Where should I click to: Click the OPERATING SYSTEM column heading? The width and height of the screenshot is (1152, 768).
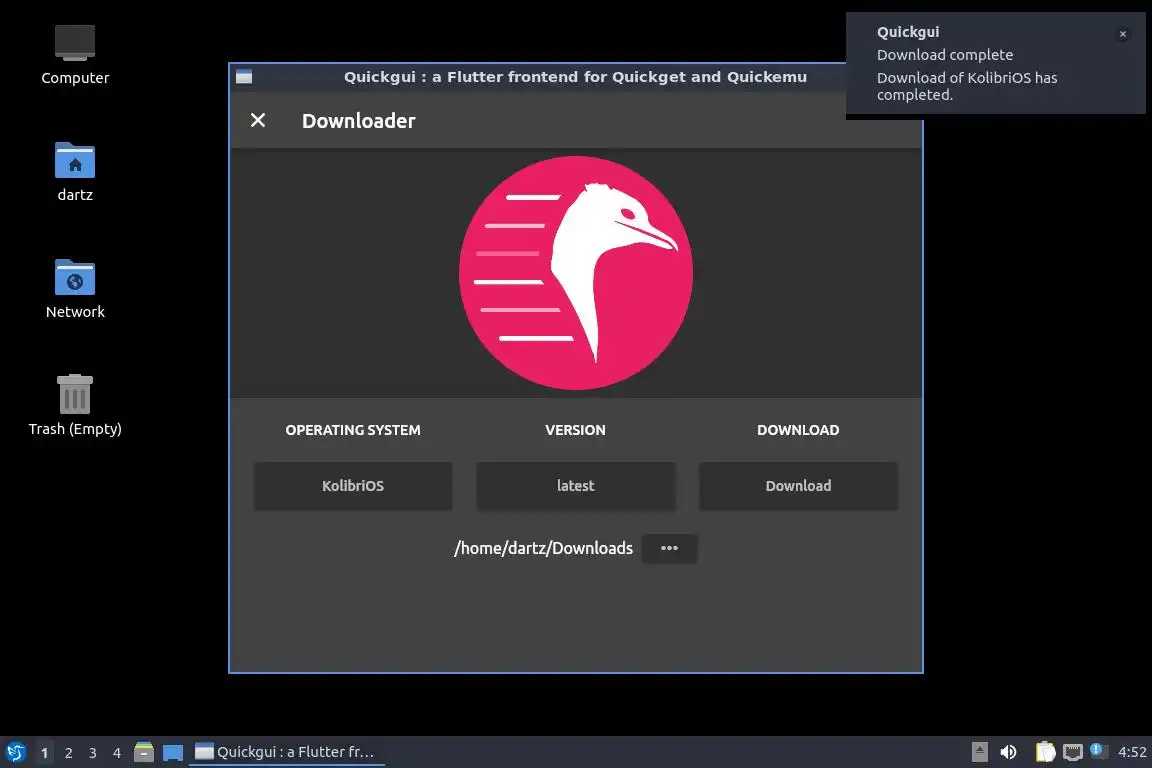point(353,430)
